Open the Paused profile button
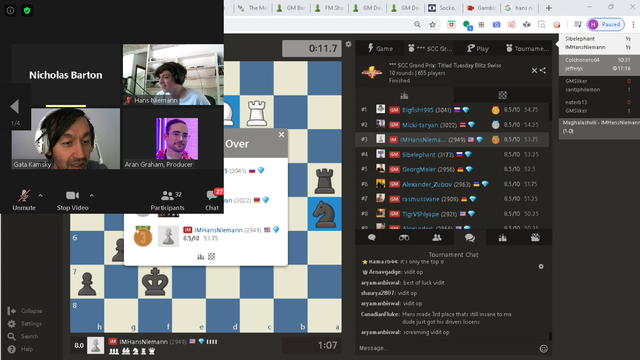The height and width of the screenshot is (360, 640). pos(606,24)
